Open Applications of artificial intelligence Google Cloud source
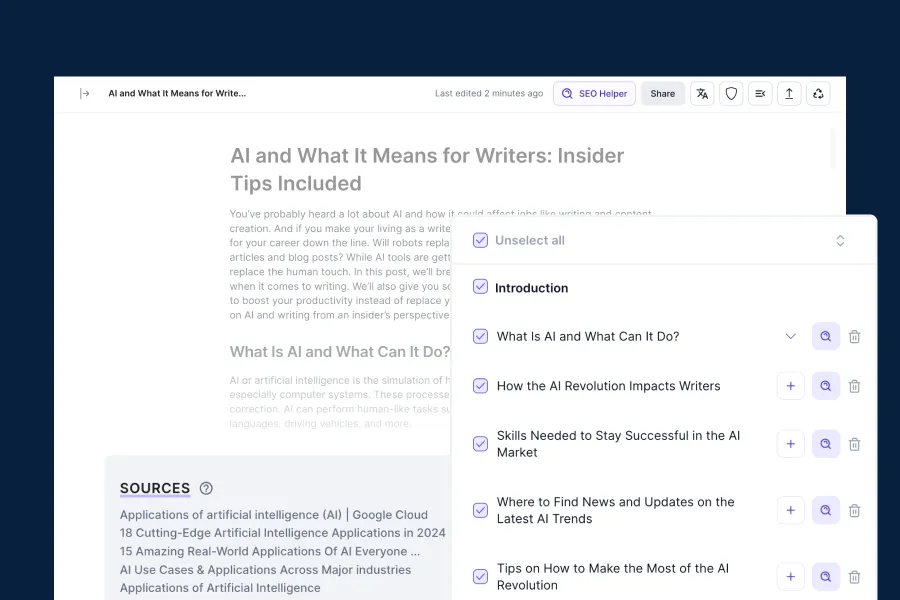The height and width of the screenshot is (600, 900). [274, 514]
